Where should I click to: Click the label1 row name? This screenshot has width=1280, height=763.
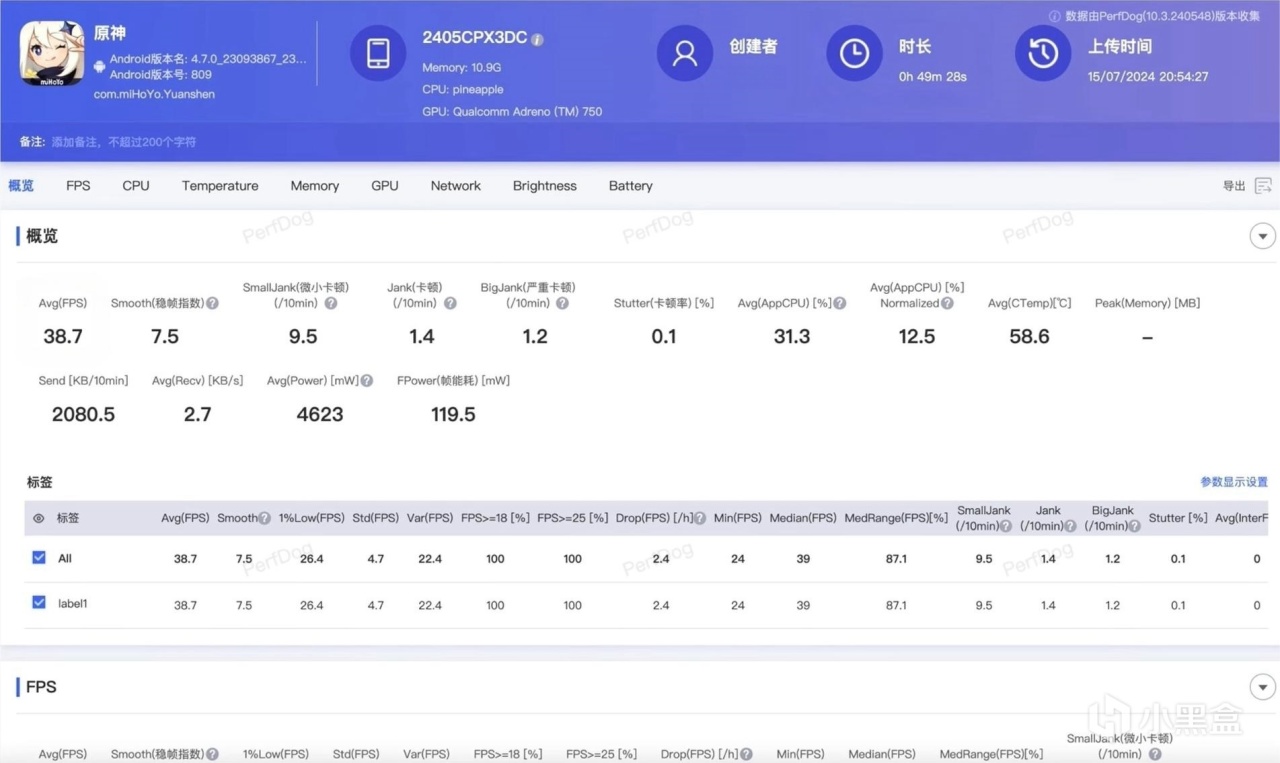coord(73,603)
